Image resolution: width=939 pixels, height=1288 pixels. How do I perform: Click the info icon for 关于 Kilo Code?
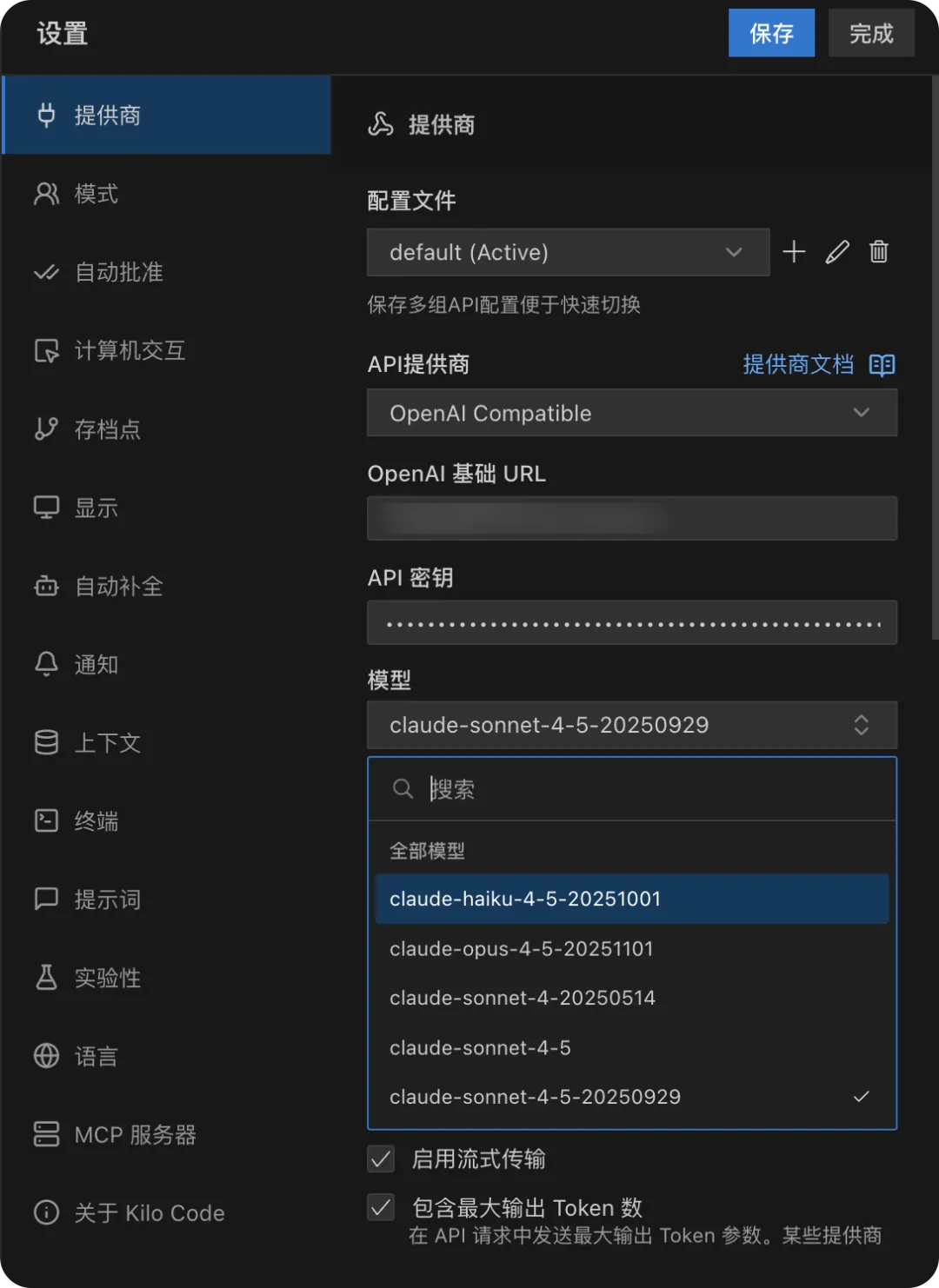point(46,1212)
